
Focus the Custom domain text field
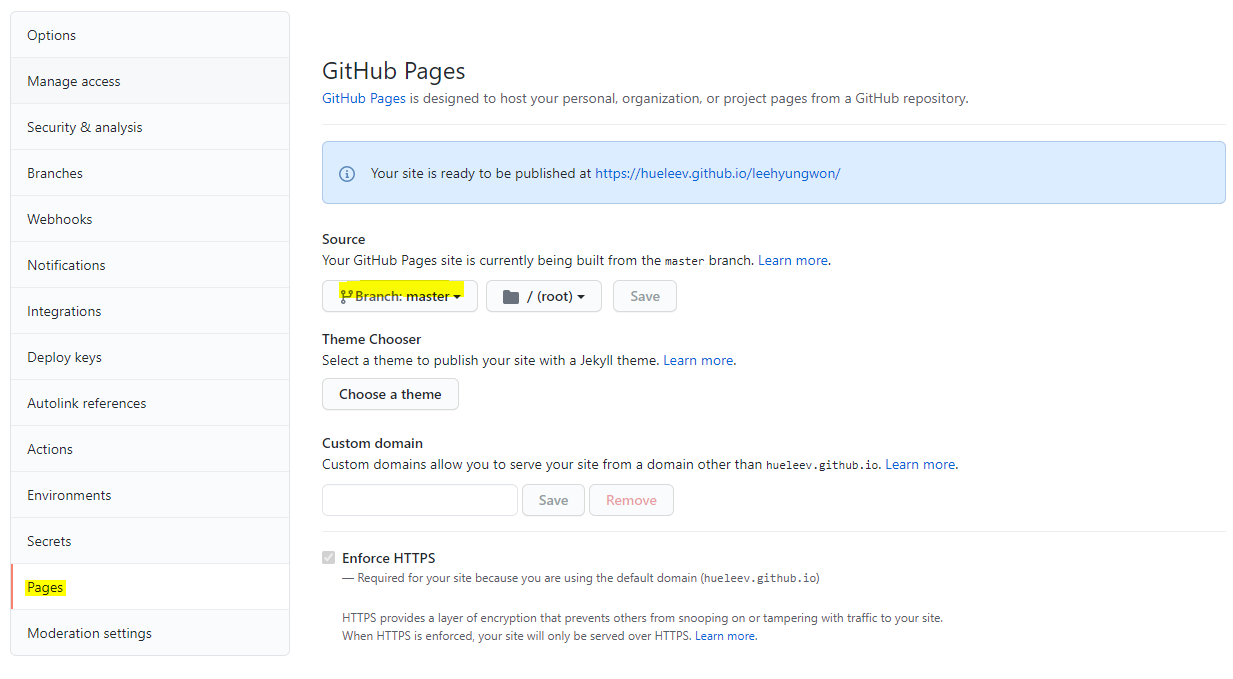click(420, 500)
